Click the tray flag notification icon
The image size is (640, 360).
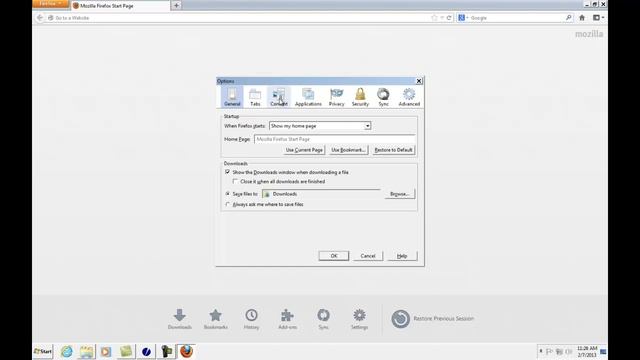pyautogui.click(x=549, y=351)
